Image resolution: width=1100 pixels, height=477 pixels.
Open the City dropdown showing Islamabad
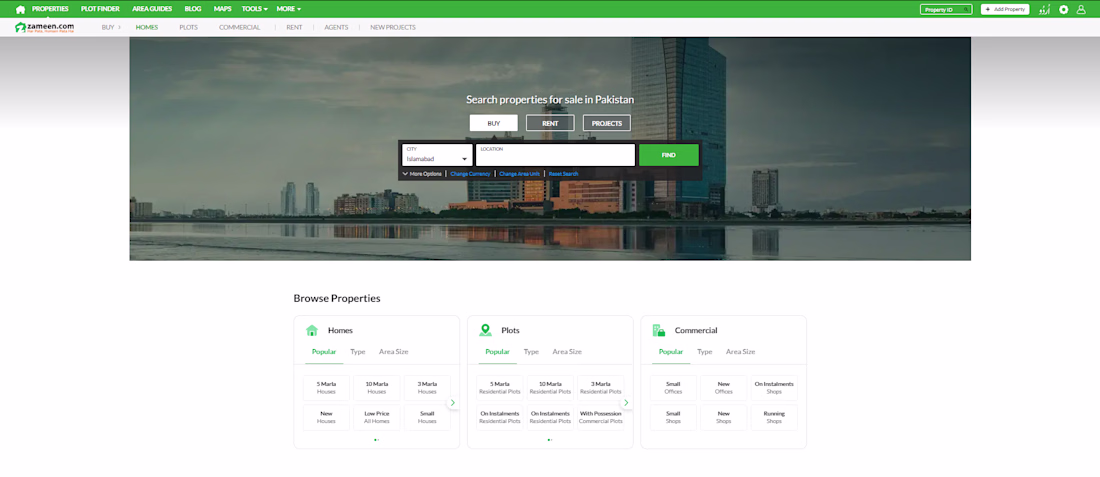[x=437, y=155]
